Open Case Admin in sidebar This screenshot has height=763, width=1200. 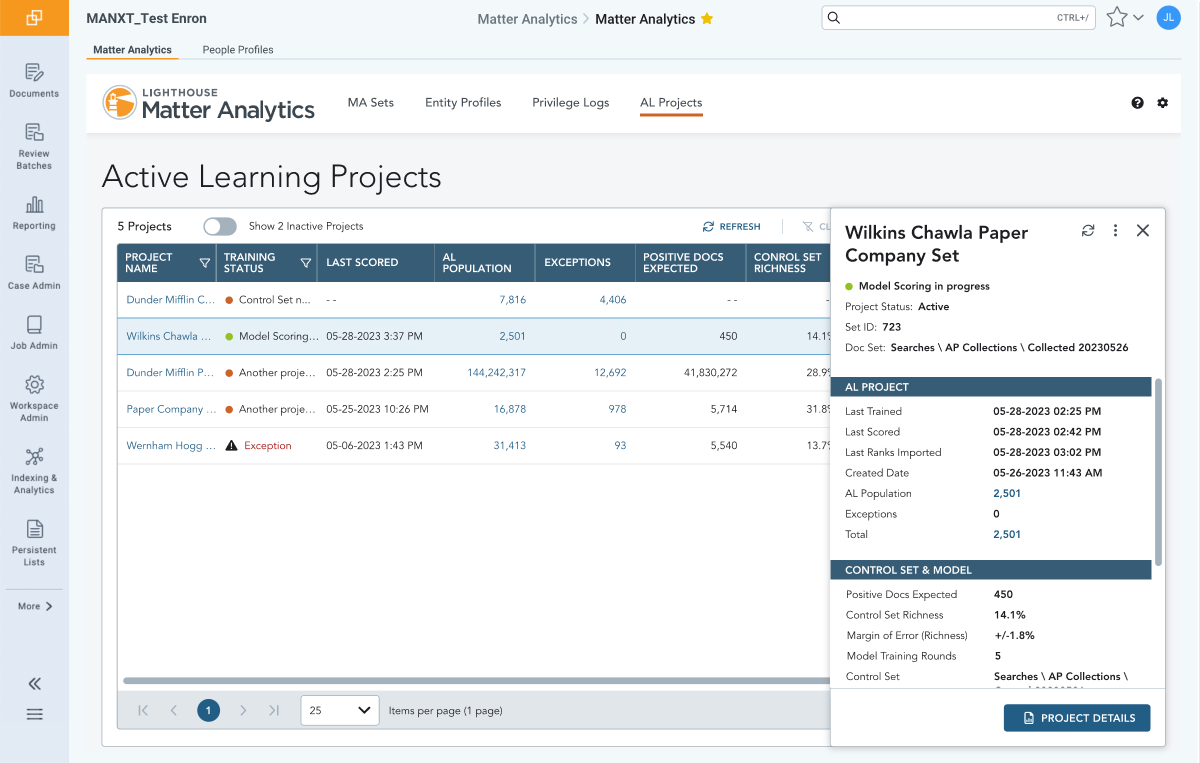(x=34, y=272)
